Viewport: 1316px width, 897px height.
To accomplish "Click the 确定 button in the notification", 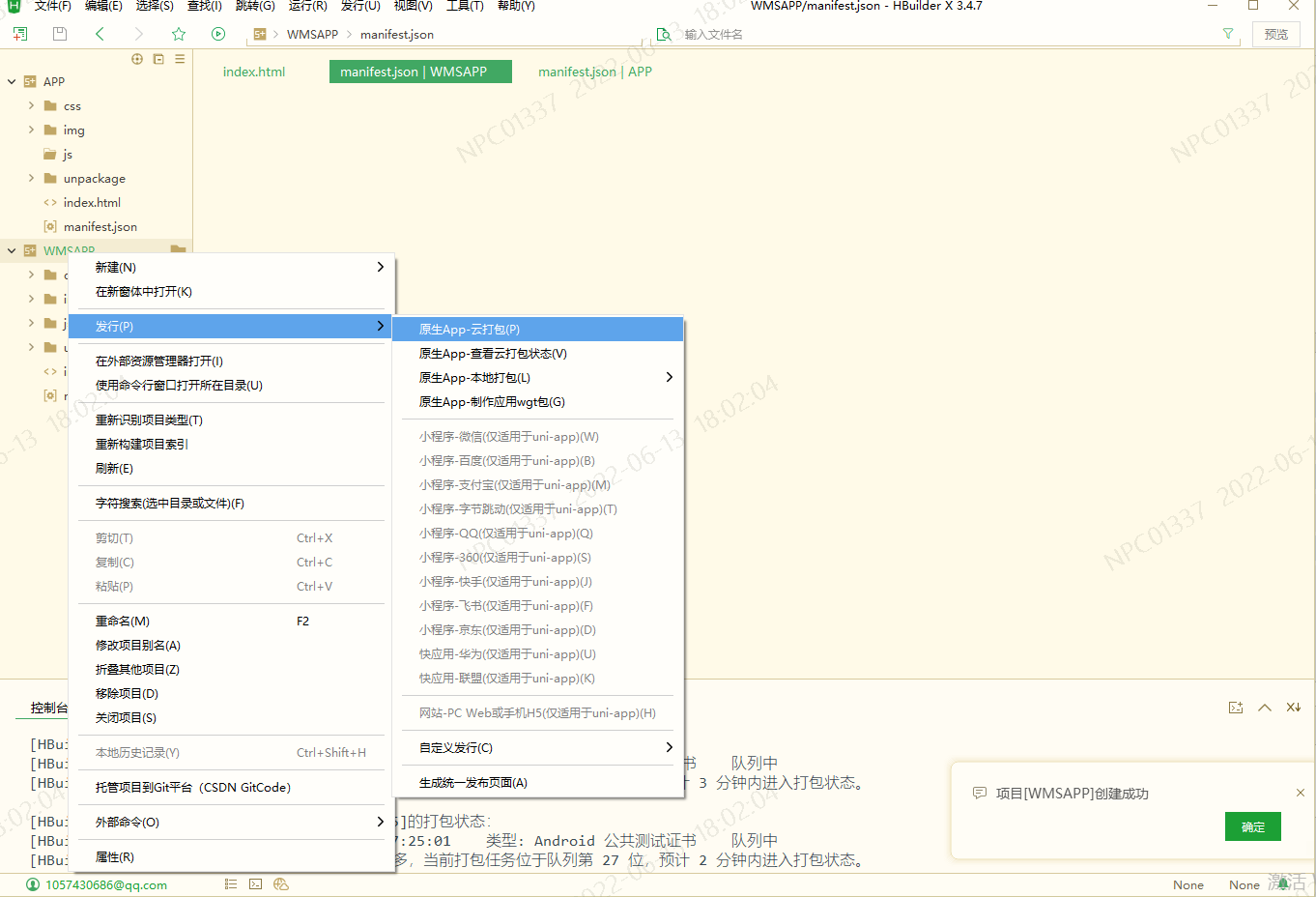I will tap(1253, 826).
